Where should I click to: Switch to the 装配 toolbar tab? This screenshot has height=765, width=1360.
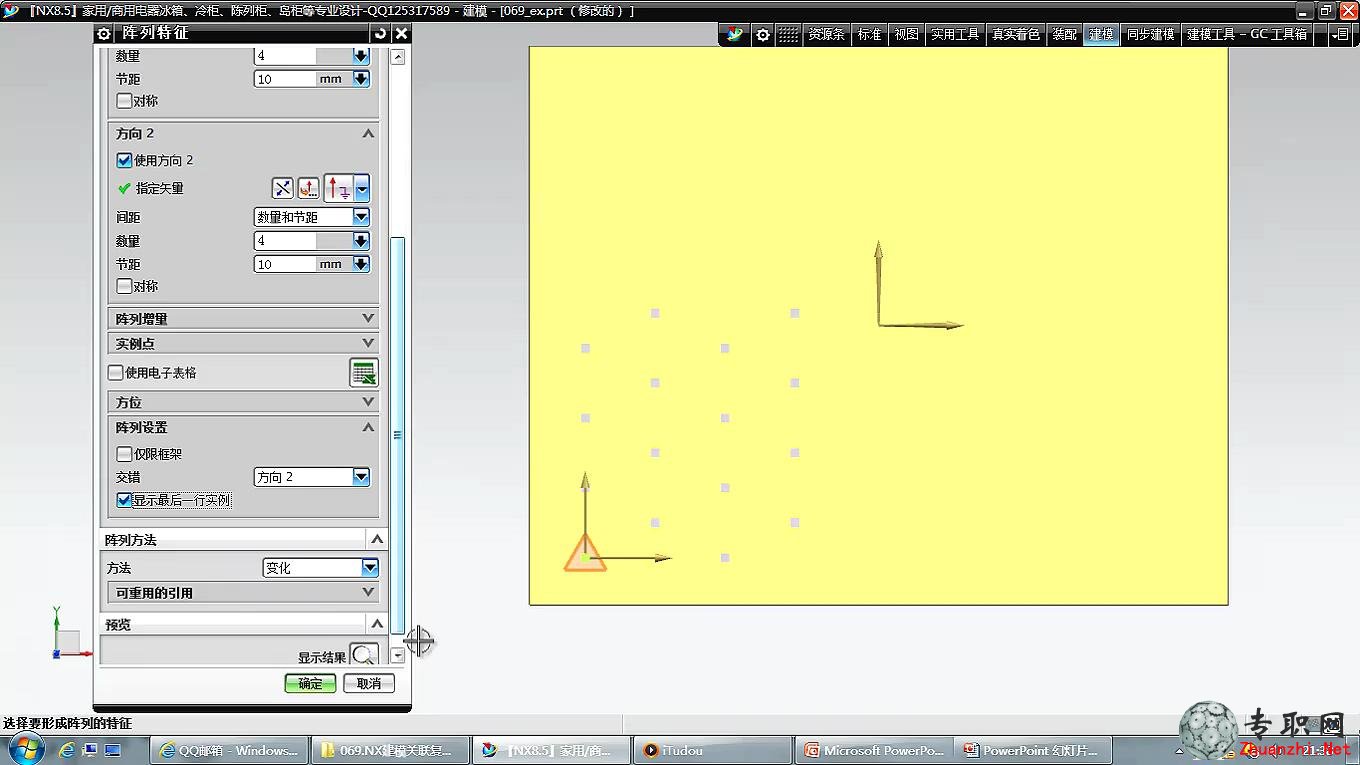point(1064,34)
